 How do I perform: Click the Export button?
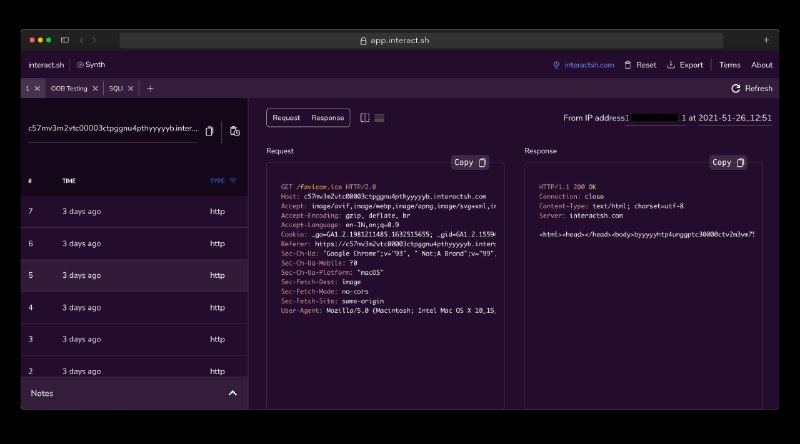pos(685,65)
